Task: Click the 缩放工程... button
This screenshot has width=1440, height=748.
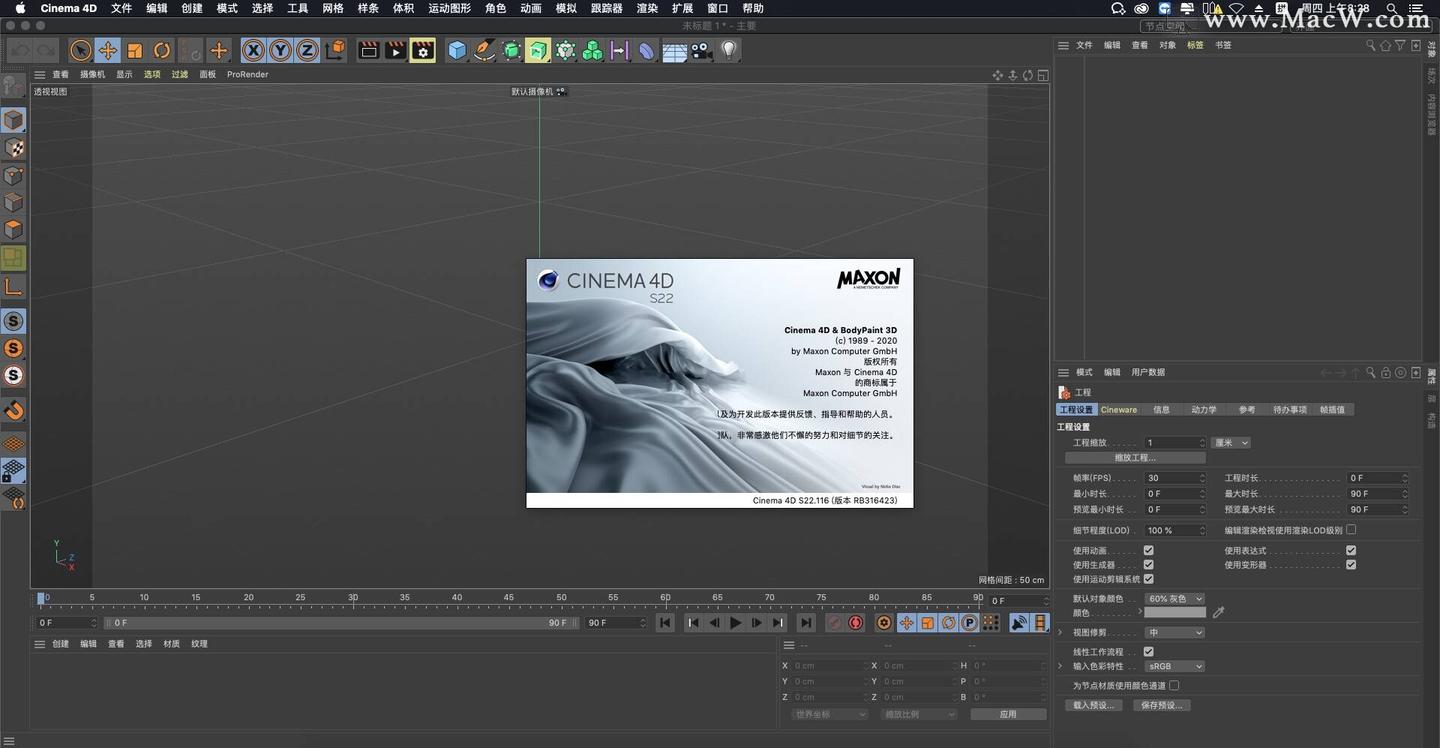Action: click(1135, 458)
